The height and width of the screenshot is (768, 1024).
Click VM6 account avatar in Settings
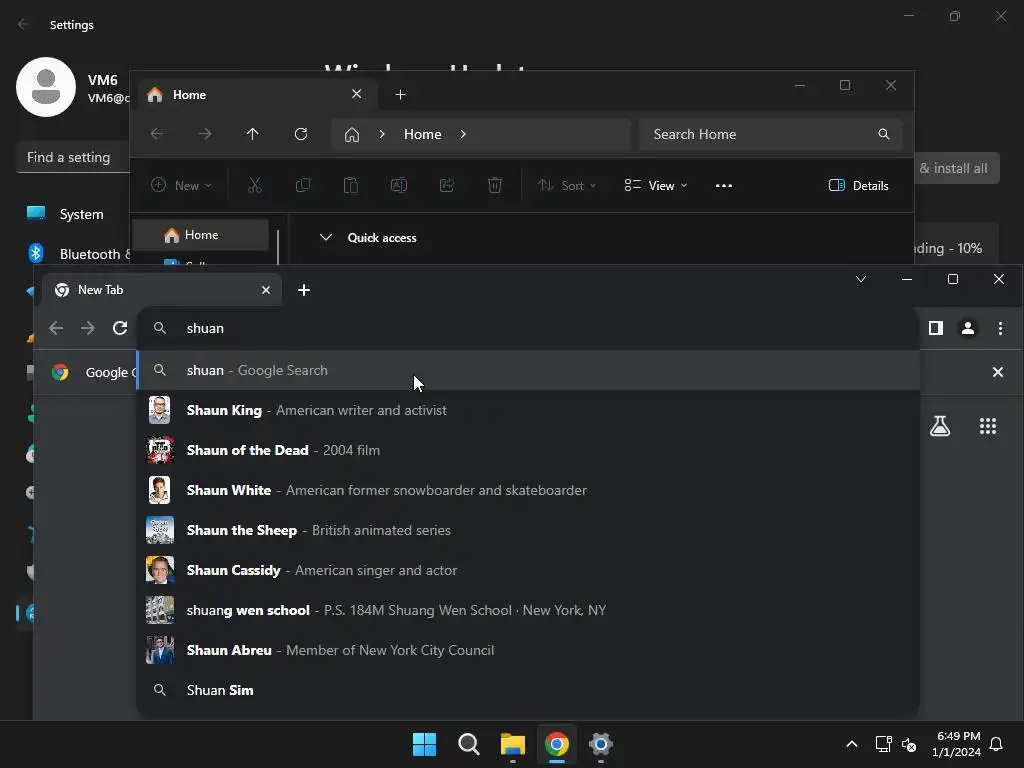46,87
